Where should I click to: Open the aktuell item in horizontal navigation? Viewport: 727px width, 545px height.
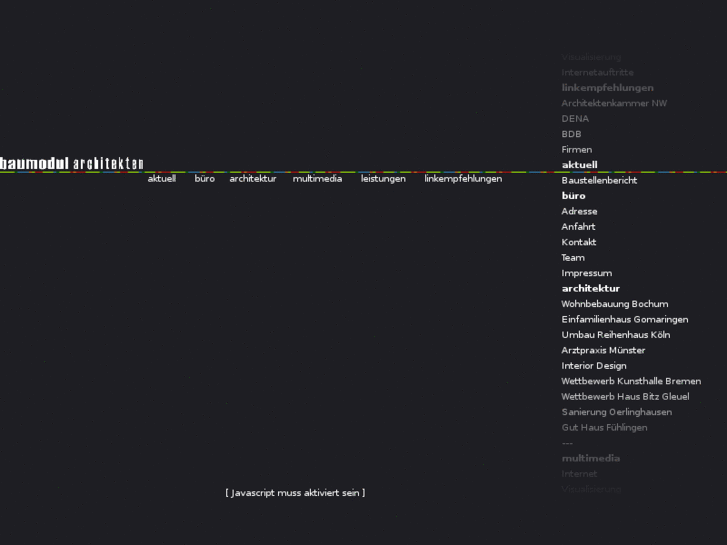click(x=162, y=179)
